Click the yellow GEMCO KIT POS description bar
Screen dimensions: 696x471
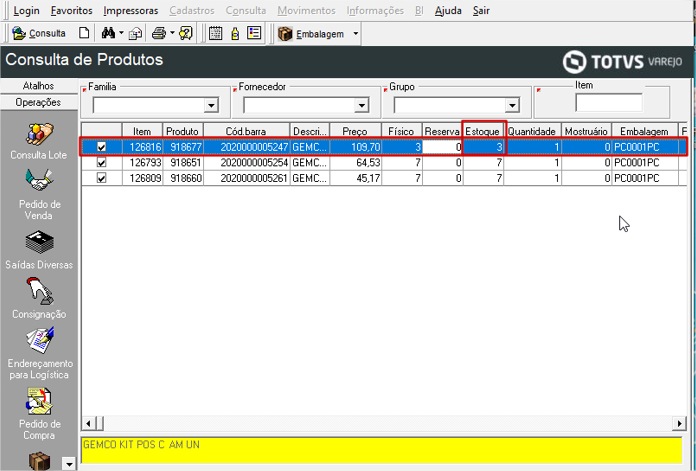382,450
